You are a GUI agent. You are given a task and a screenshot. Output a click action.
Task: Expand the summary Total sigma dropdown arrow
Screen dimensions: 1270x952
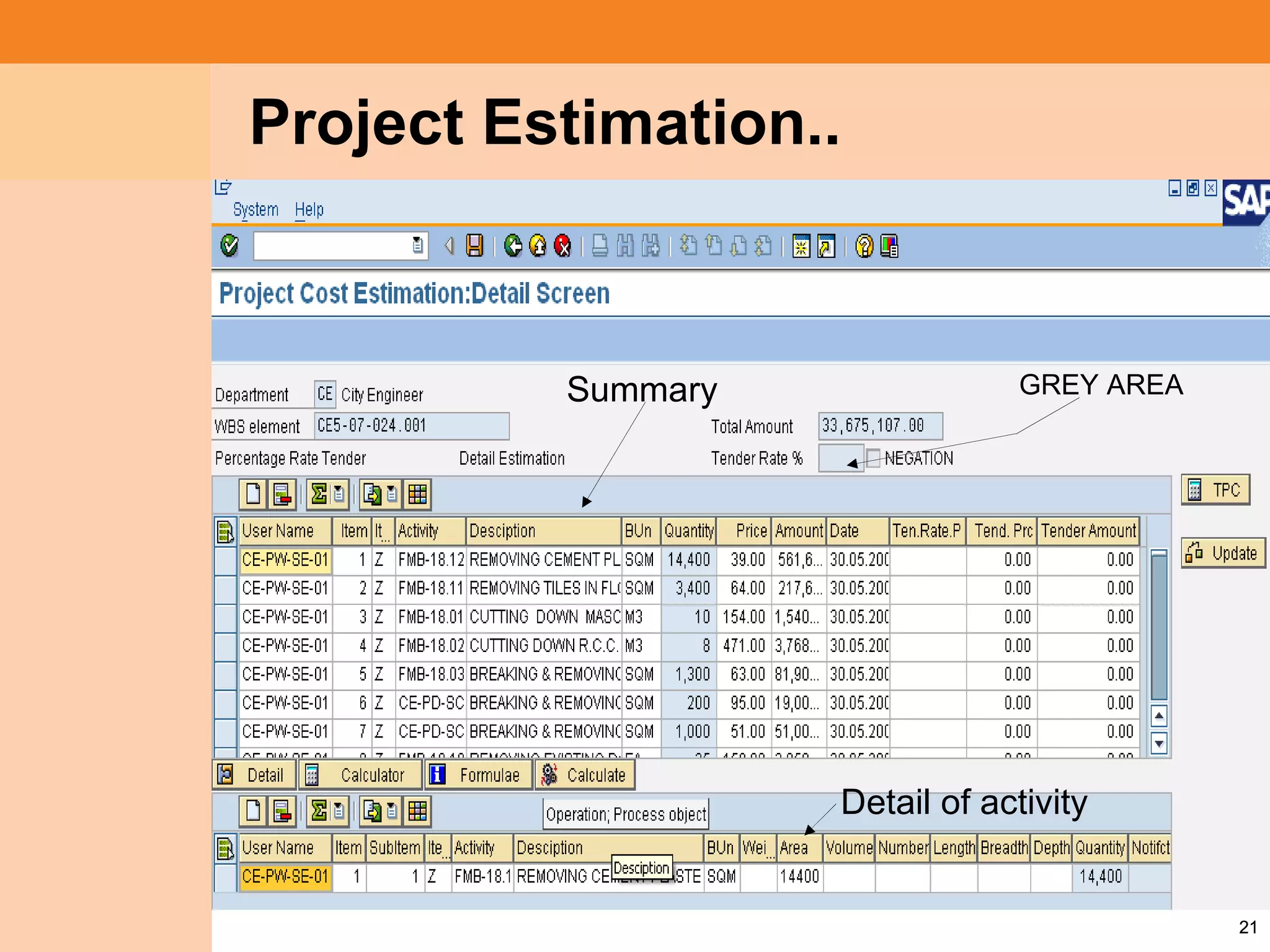339,494
